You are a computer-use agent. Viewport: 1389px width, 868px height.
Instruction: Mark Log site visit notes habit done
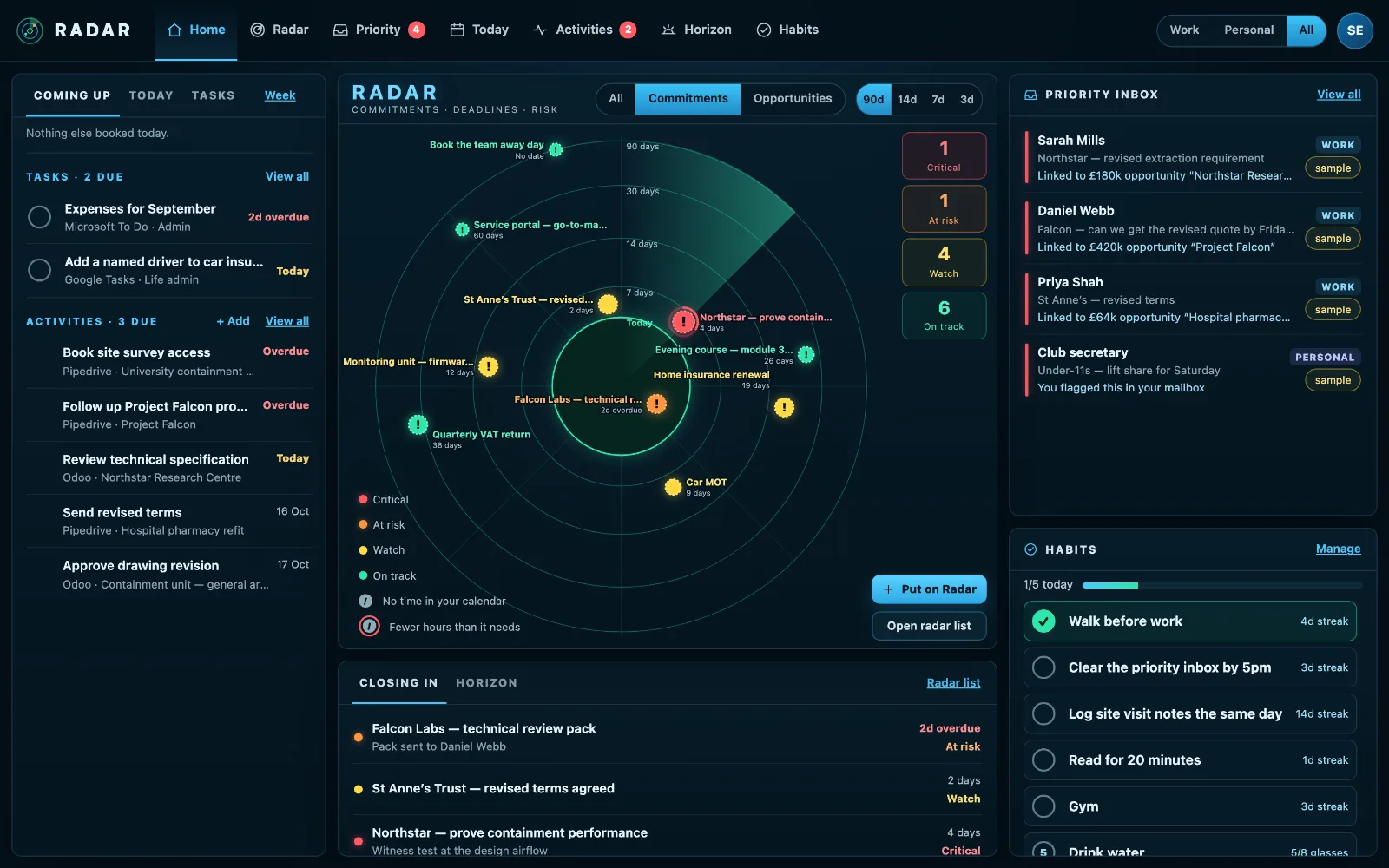point(1043,713)
